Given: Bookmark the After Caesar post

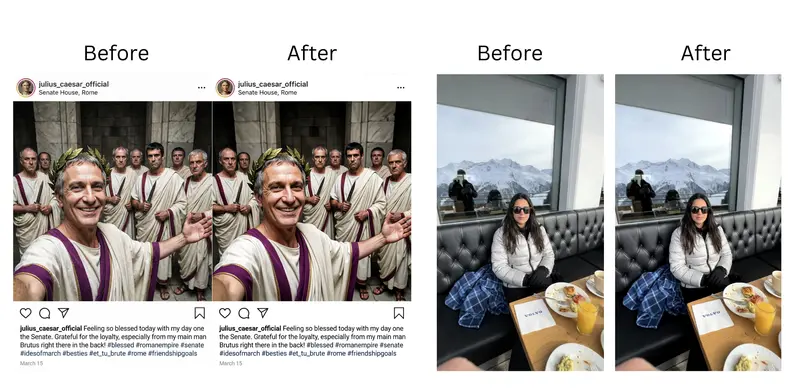Looking at the screenshot, I should (x=399, y=313).
